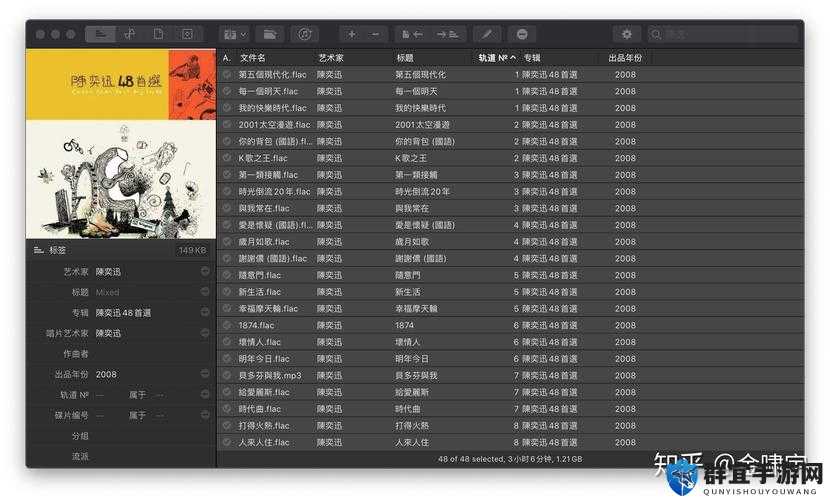Edit the 标题 field showing Mixed
This screenshot has width=830, height=500.
(x=107, y=292)
